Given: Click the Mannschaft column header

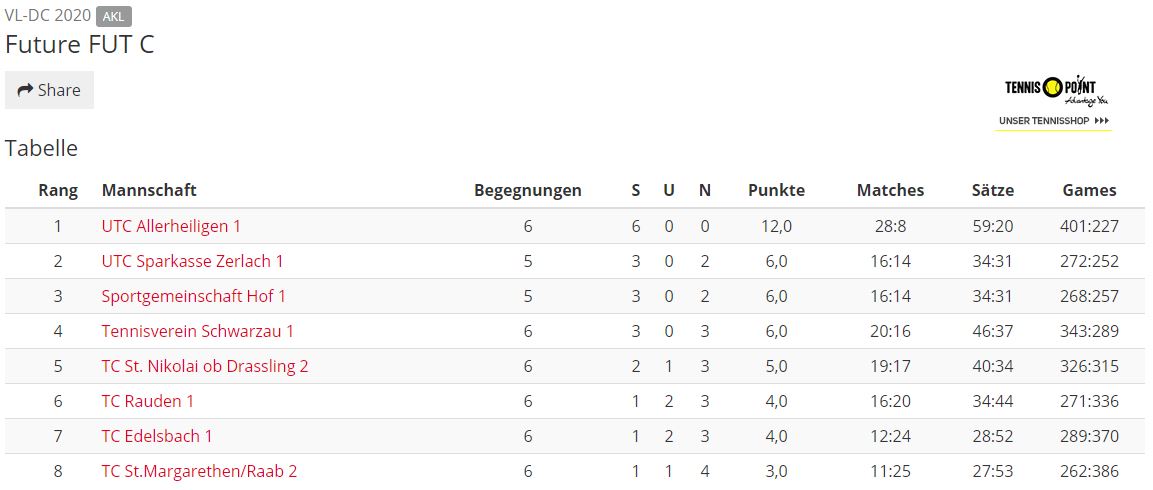Looking at the screenshot, I should [149, 190].
